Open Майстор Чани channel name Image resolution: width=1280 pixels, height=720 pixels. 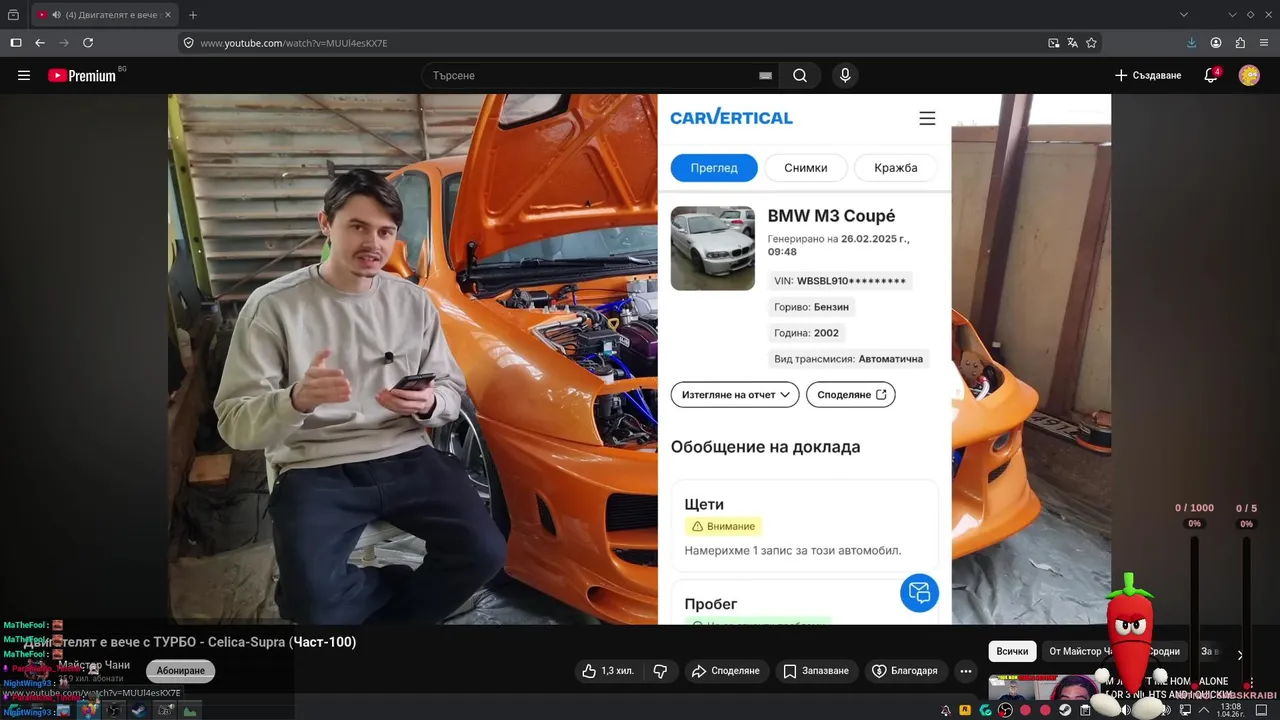[x=94, y=665]
